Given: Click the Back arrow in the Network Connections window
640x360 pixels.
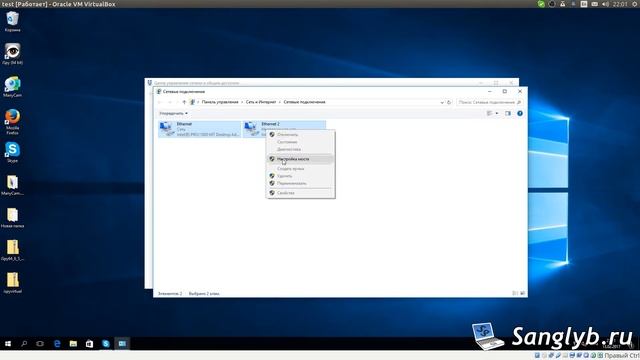Looking at the screenshot, I should 160,102.
